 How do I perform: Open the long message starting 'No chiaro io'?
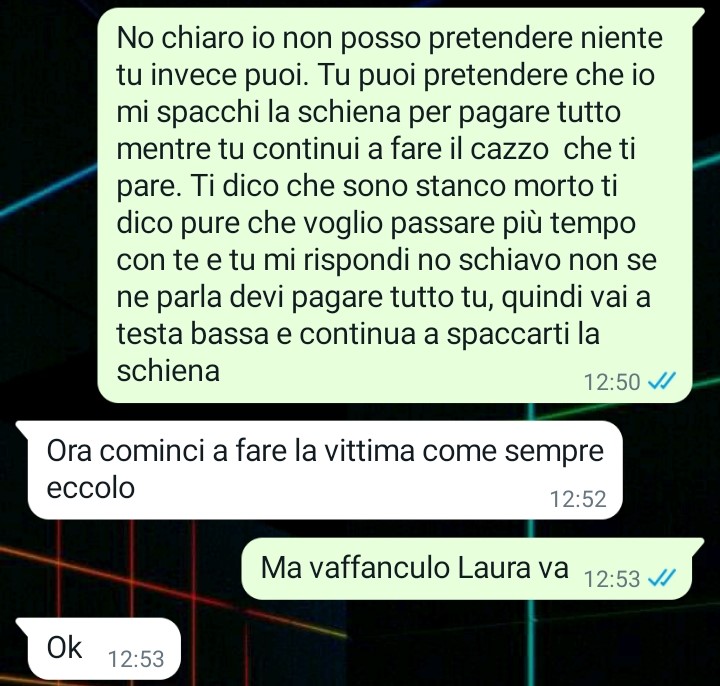coord(395,205)
